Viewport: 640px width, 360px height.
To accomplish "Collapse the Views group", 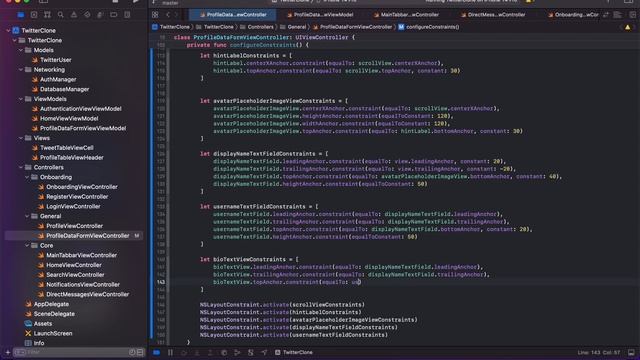I will (x=21, y=138).
